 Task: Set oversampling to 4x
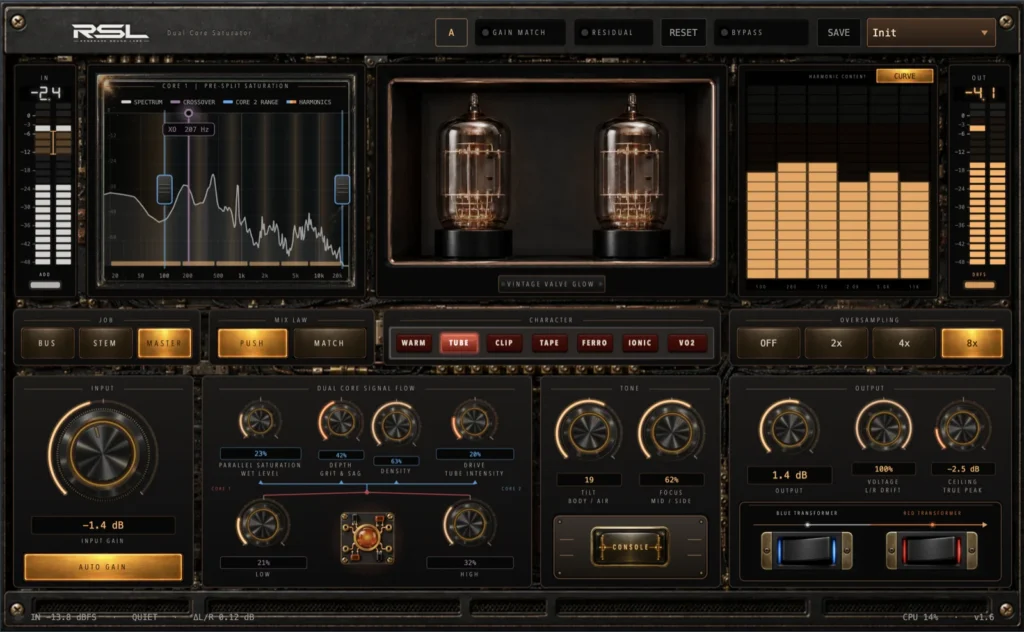(x=904, y=343)
